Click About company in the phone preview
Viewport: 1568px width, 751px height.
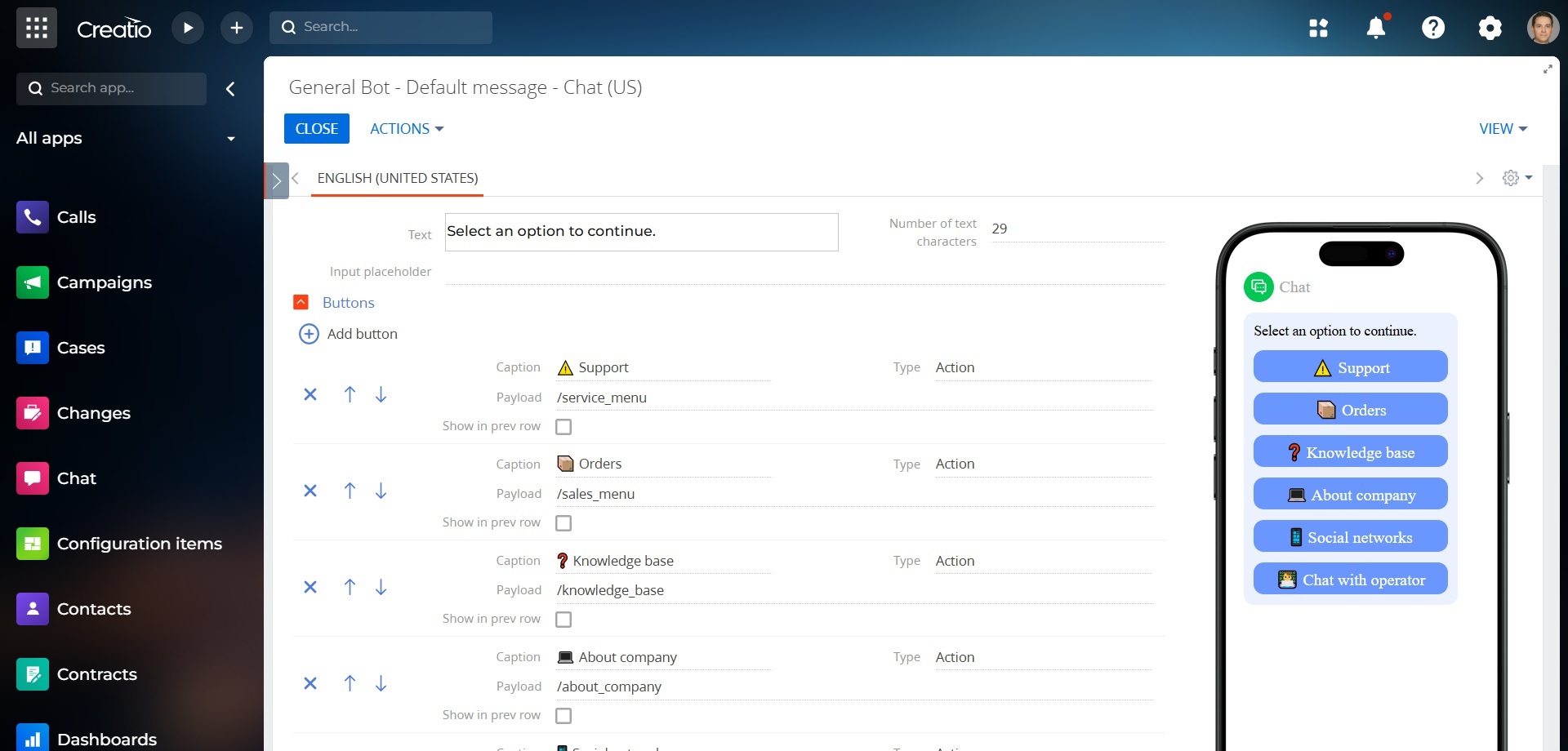(x=1351, y=494)
